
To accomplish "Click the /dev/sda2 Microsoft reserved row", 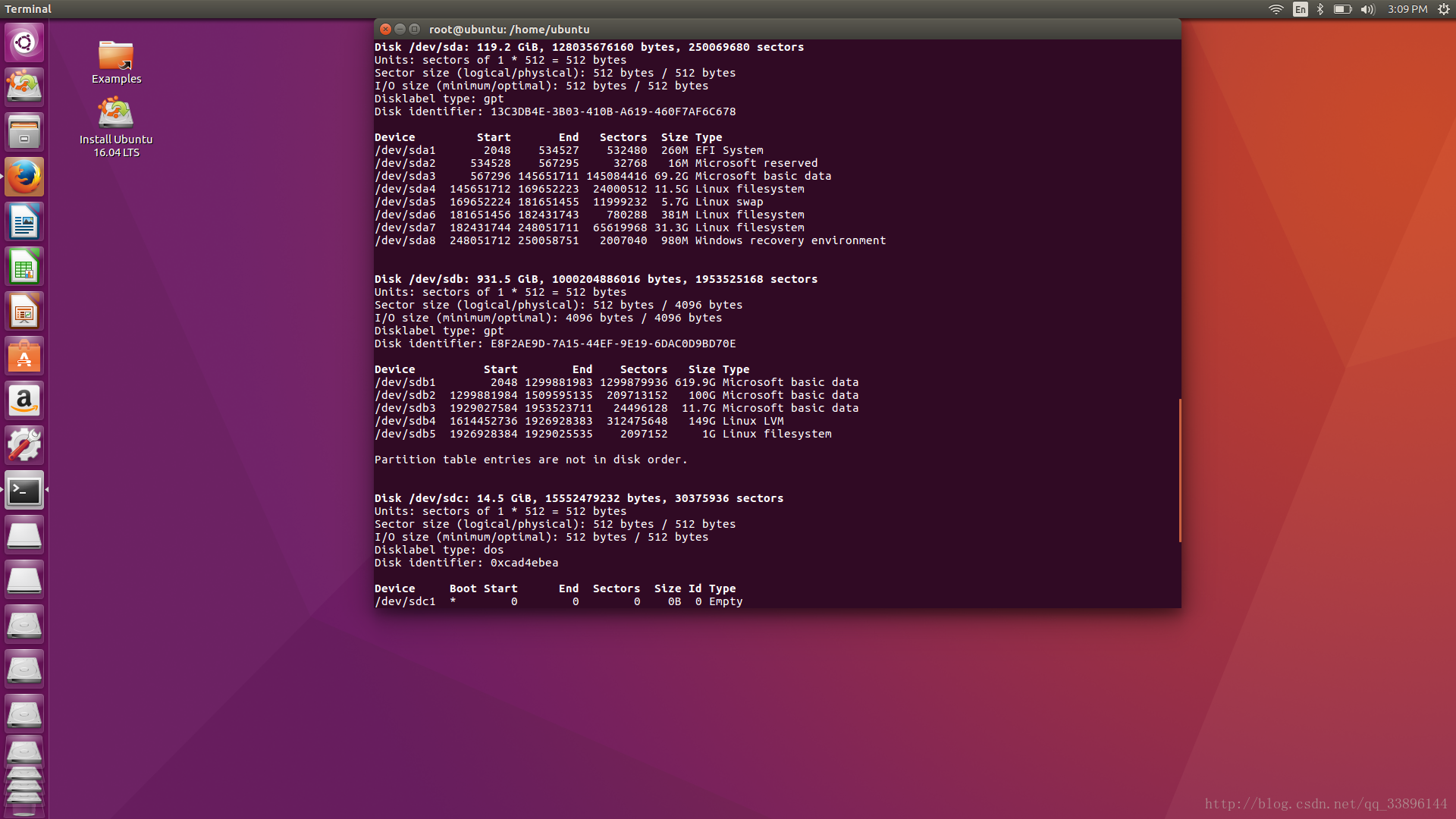I will 596,163.
